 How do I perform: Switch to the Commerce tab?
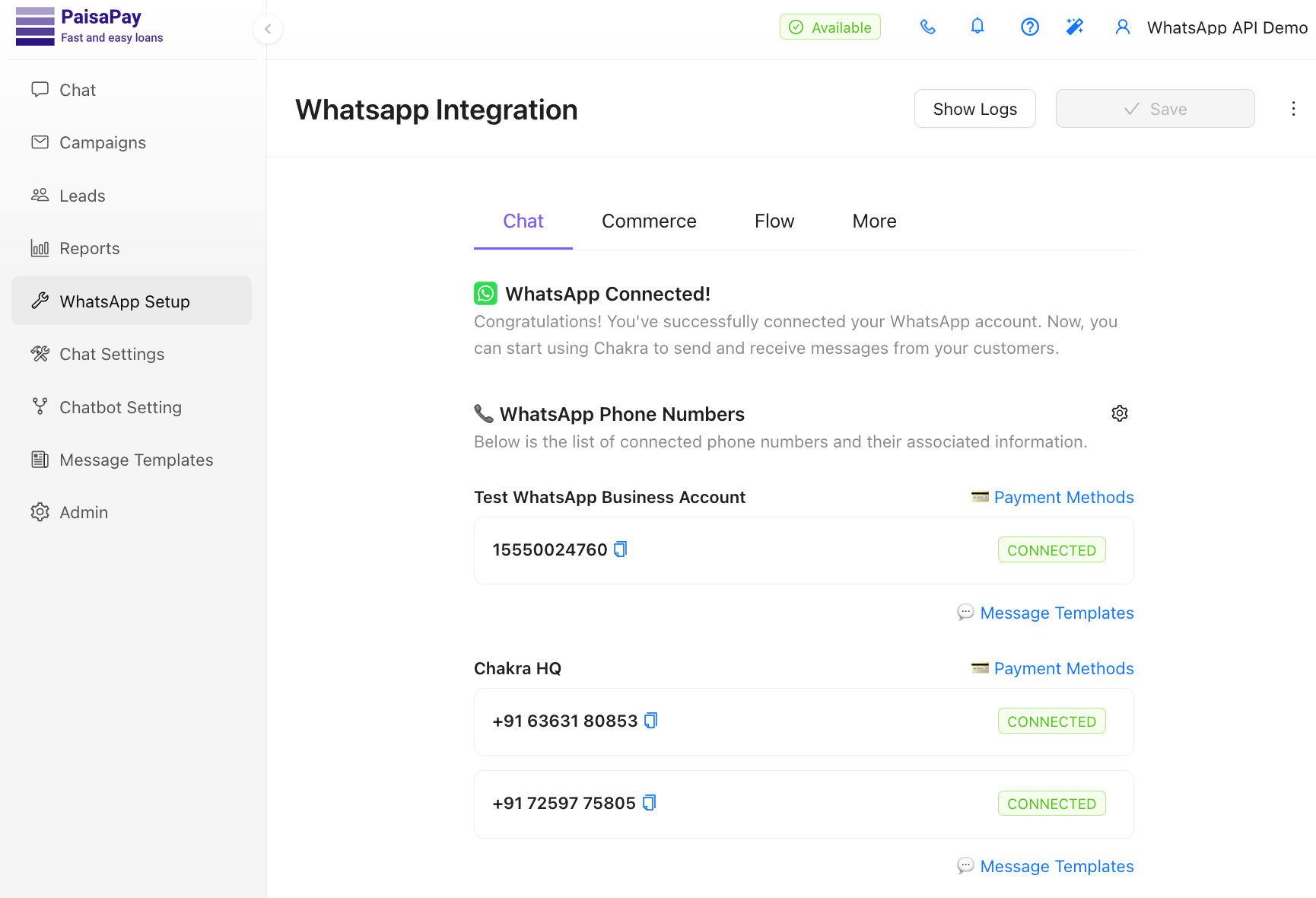pos(649,221)
